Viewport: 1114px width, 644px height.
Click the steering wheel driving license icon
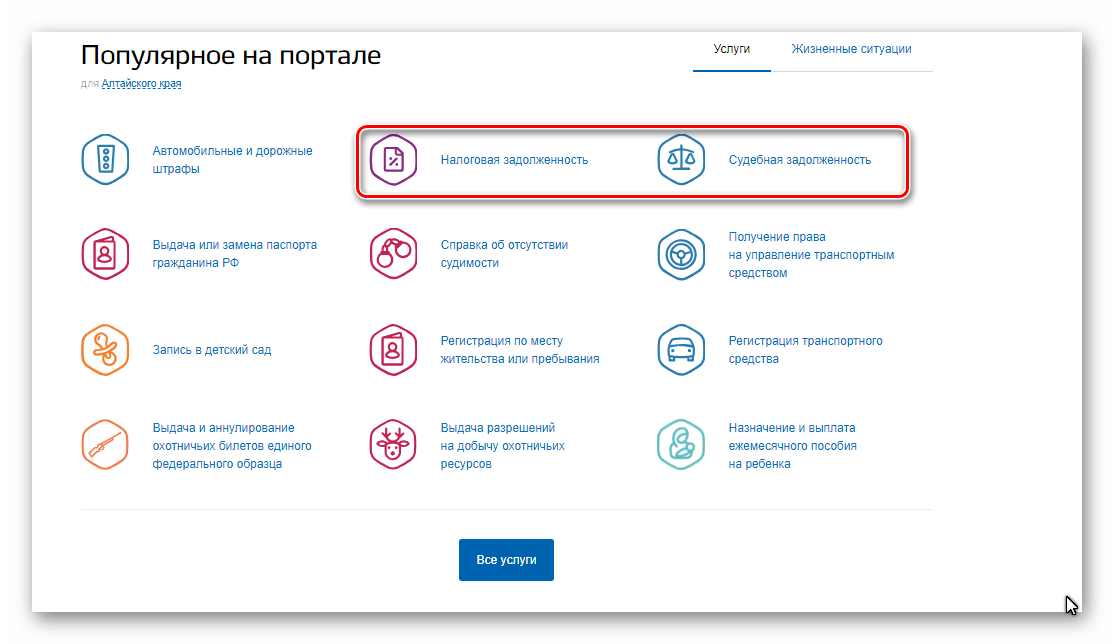pyautogui.click(x=681, y=254)
